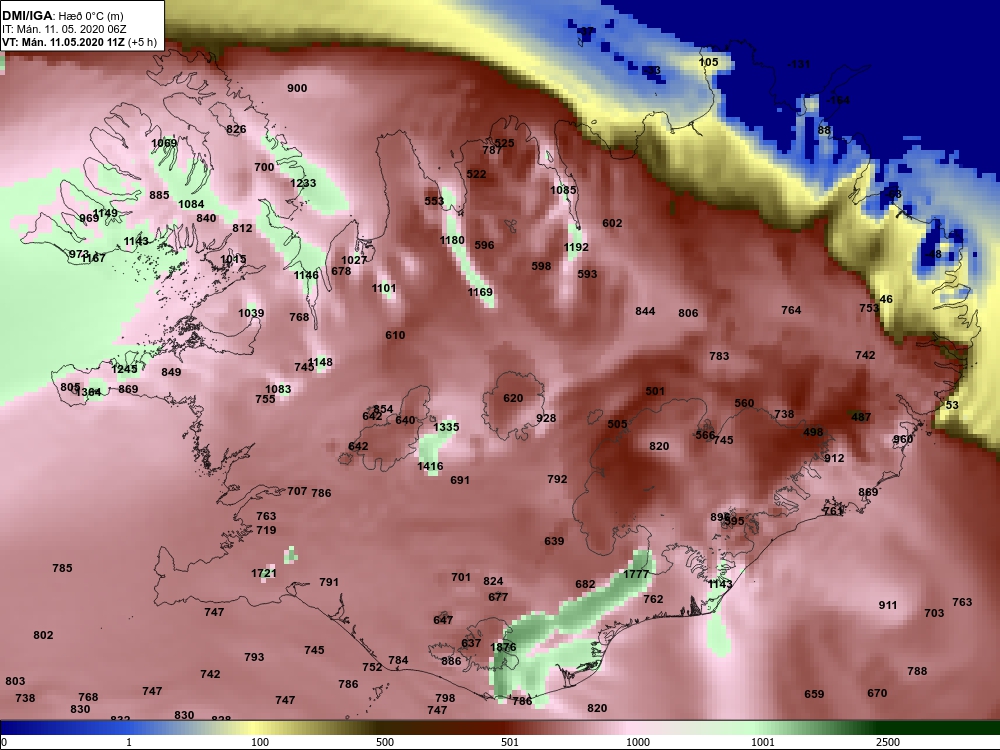Image resolution: width=1000 pixels, height=750 pixels.
Task: Select the map value '886'
Action: (451, 661)
